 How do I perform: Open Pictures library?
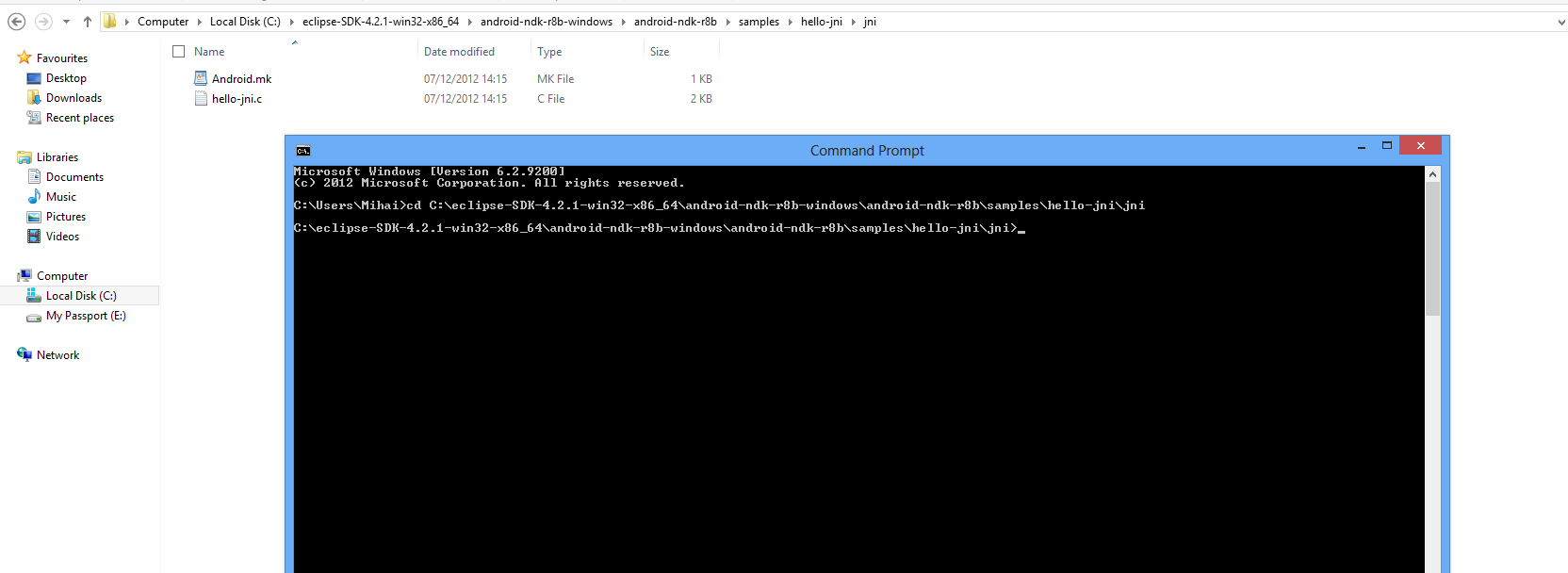66,217
